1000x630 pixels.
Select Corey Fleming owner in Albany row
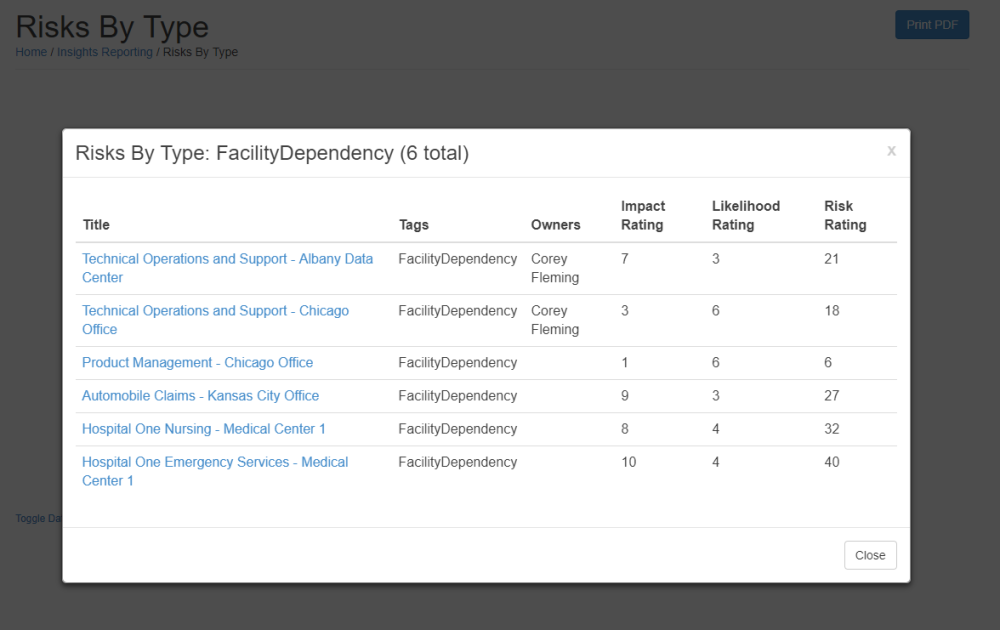coord(555,268)
